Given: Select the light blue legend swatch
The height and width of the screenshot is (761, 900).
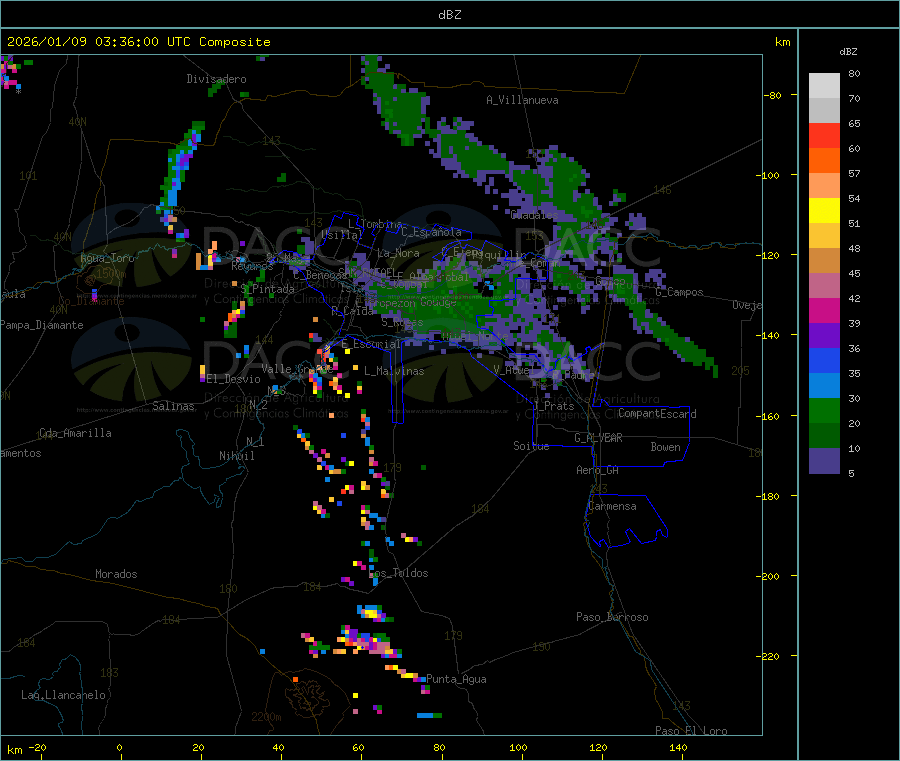Looking at the screenshot, I should click(824, 386).
